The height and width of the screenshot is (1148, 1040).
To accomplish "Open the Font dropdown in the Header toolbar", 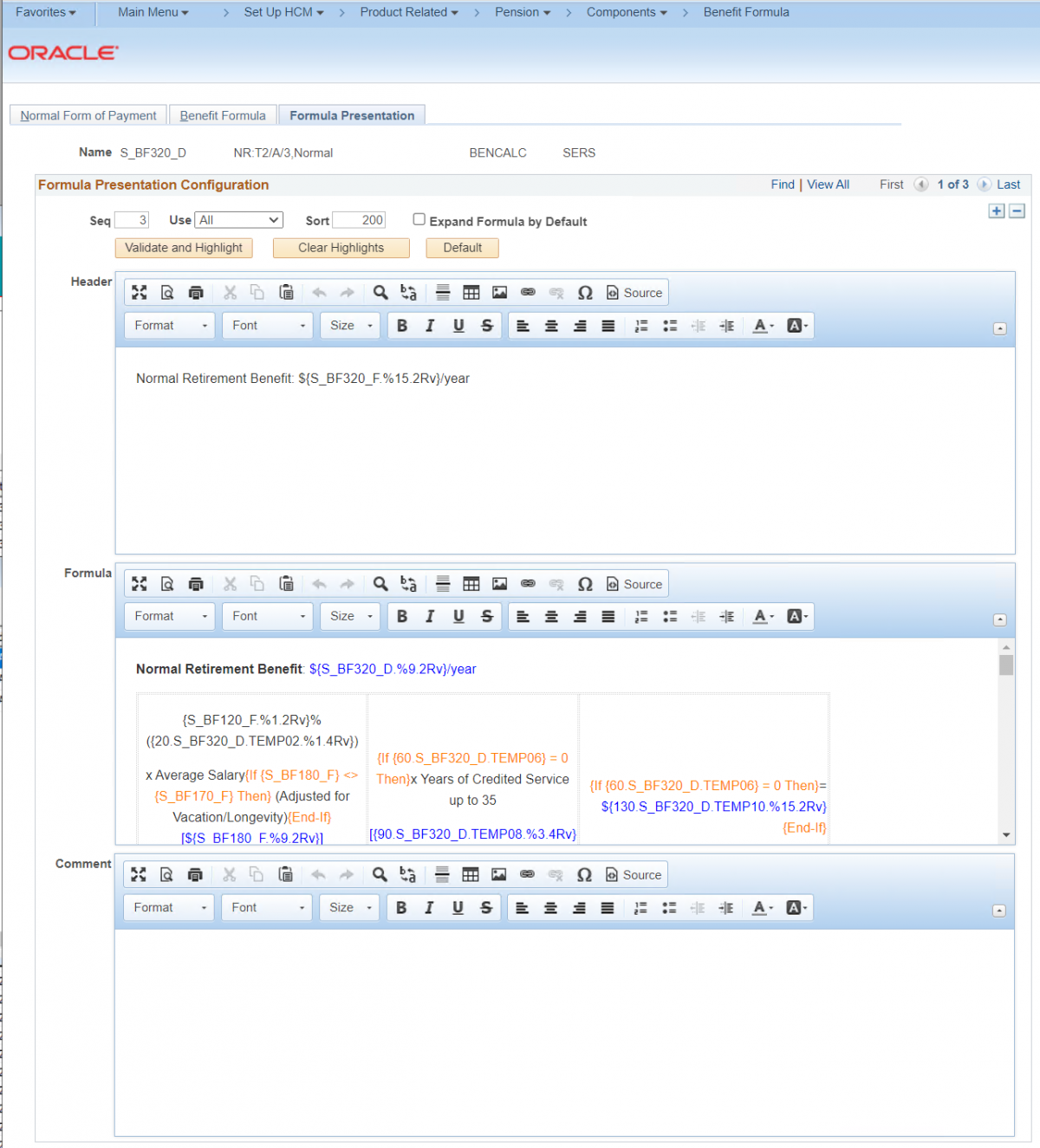I will tap(267, 325).
